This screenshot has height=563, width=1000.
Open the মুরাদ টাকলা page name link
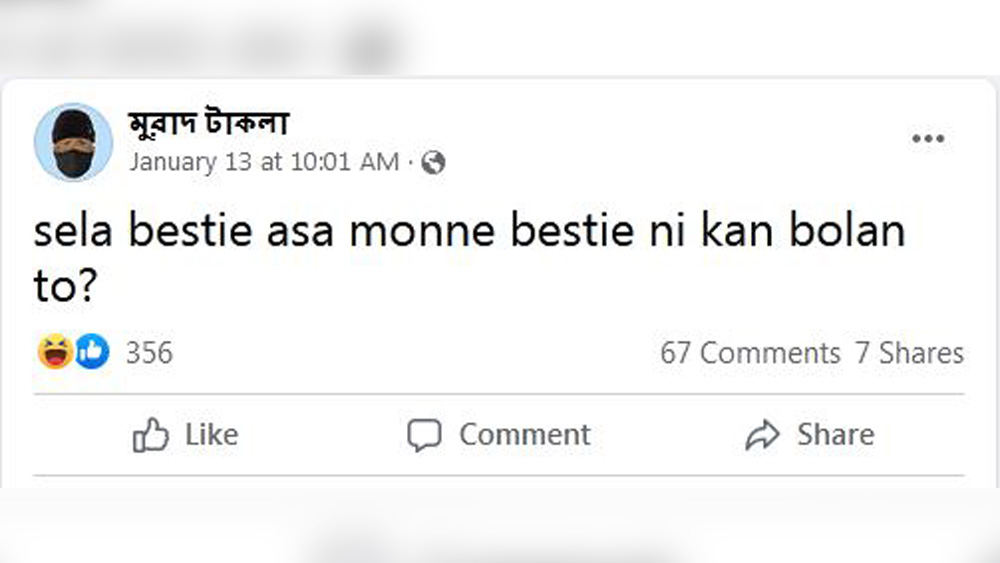(208, 124)
